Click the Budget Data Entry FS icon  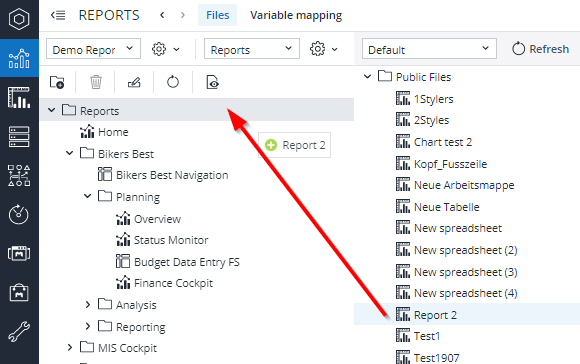(123, 262)
